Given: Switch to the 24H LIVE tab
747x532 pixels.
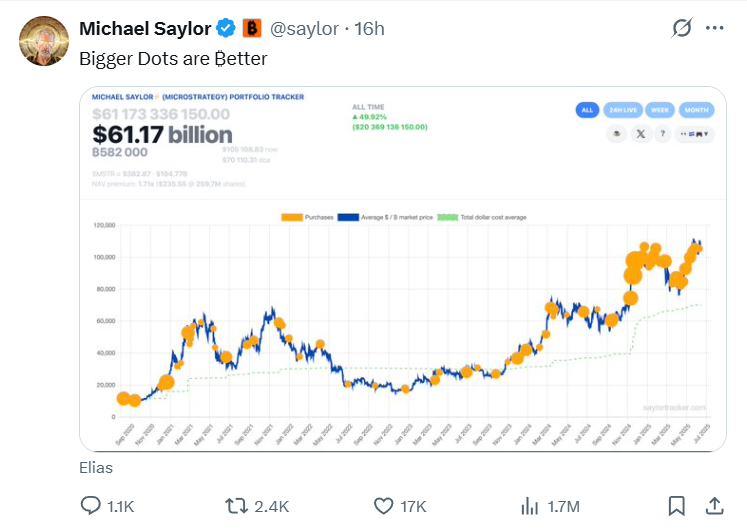Looking at the screenshot, I should 621,111.
